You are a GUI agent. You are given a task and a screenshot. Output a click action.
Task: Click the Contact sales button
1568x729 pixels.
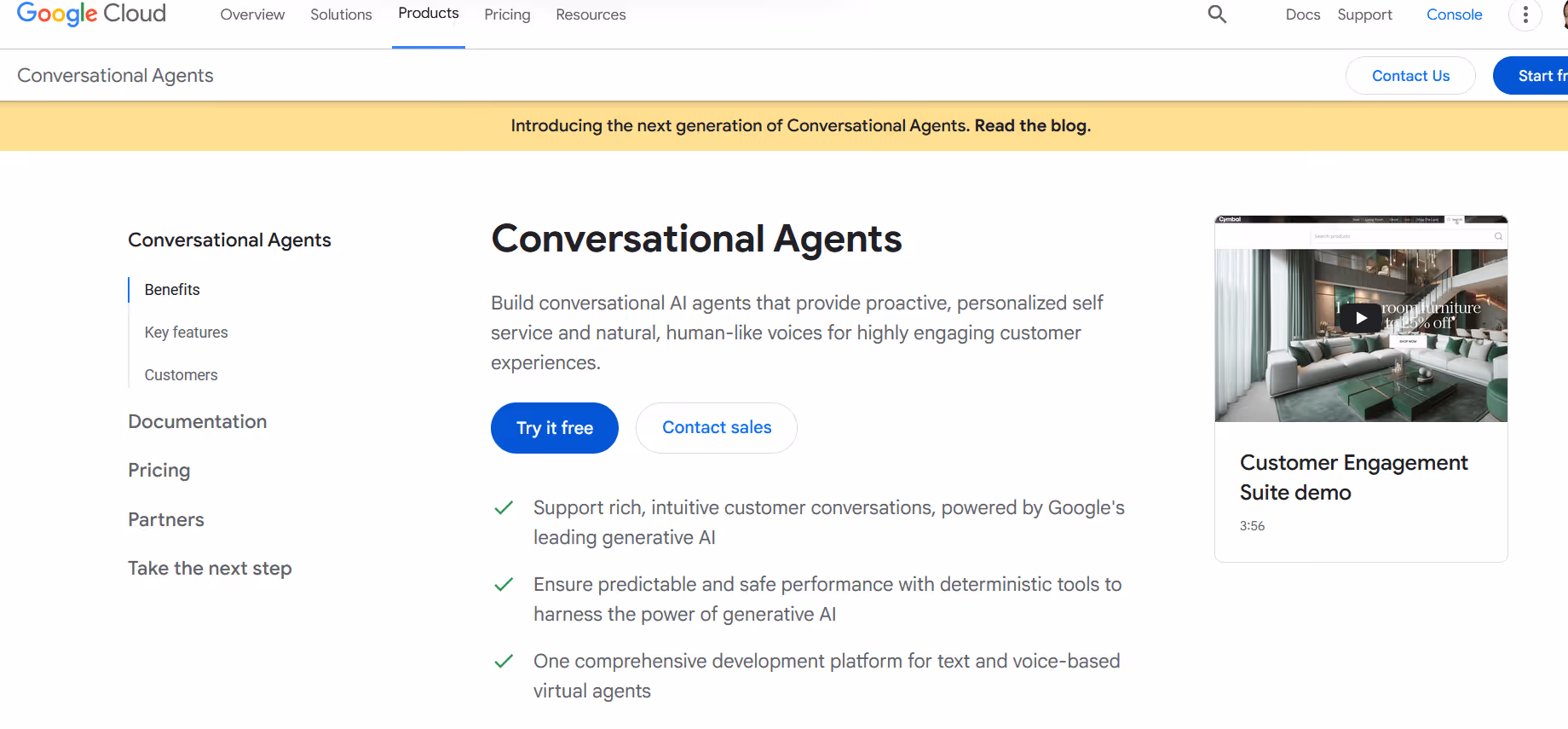(717, 428)
